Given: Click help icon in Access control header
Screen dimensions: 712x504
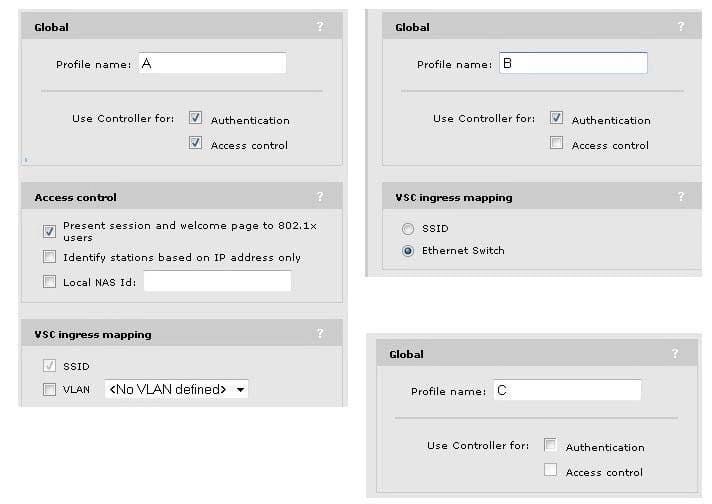Looking at the screenshot, I should click(320, 197).
